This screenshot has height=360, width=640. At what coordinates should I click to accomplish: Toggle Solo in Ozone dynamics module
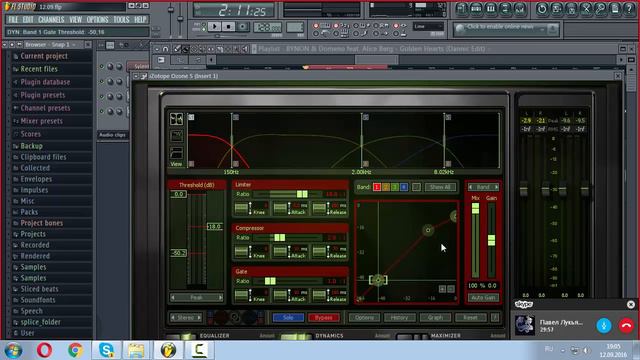click(288, 317)
